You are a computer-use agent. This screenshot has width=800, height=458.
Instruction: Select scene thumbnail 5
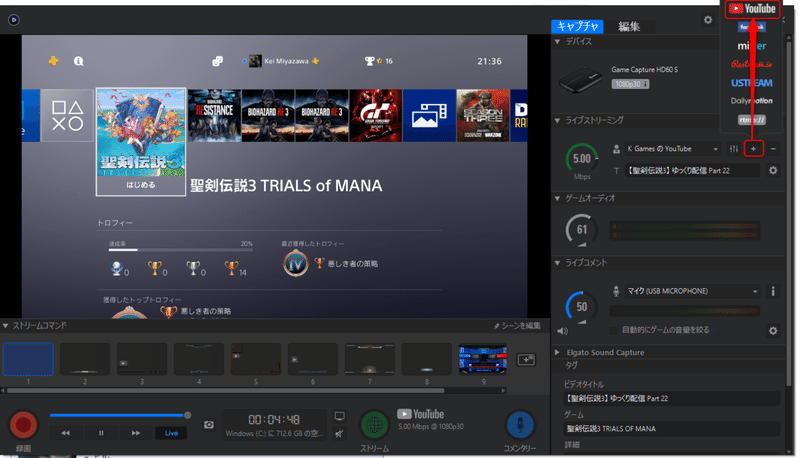[256, 360]
